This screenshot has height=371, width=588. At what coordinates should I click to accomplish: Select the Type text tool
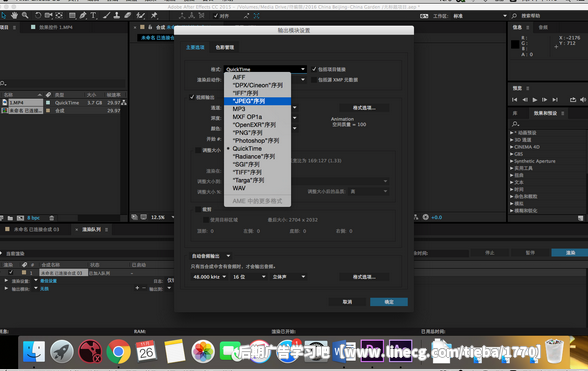(x=93, y=15)
